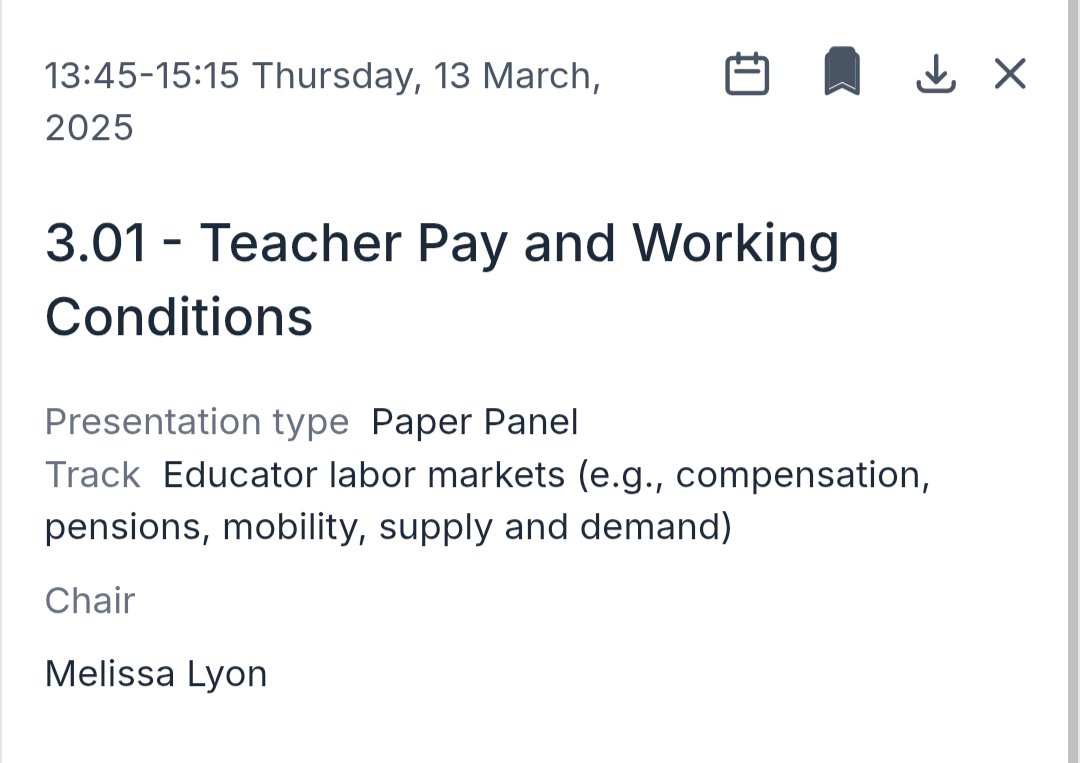Image resolution: width=1080 pixels, height=763 pixels.
Task: Click the Track label
Action: 93,475
